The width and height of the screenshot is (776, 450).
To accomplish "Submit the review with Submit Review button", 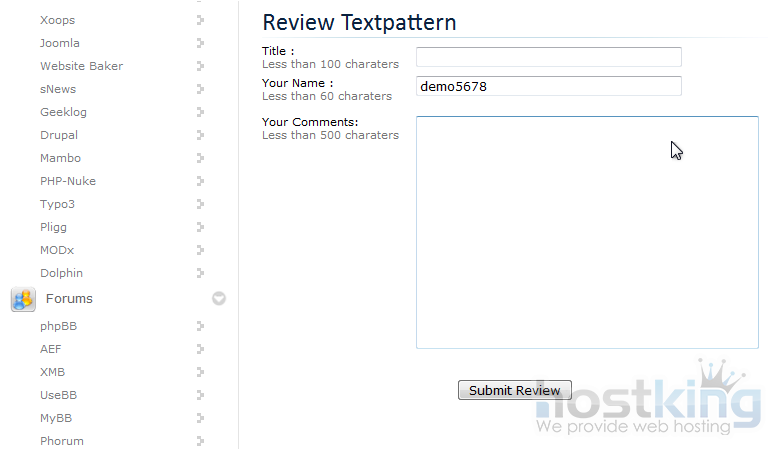I will coord(514,391).
